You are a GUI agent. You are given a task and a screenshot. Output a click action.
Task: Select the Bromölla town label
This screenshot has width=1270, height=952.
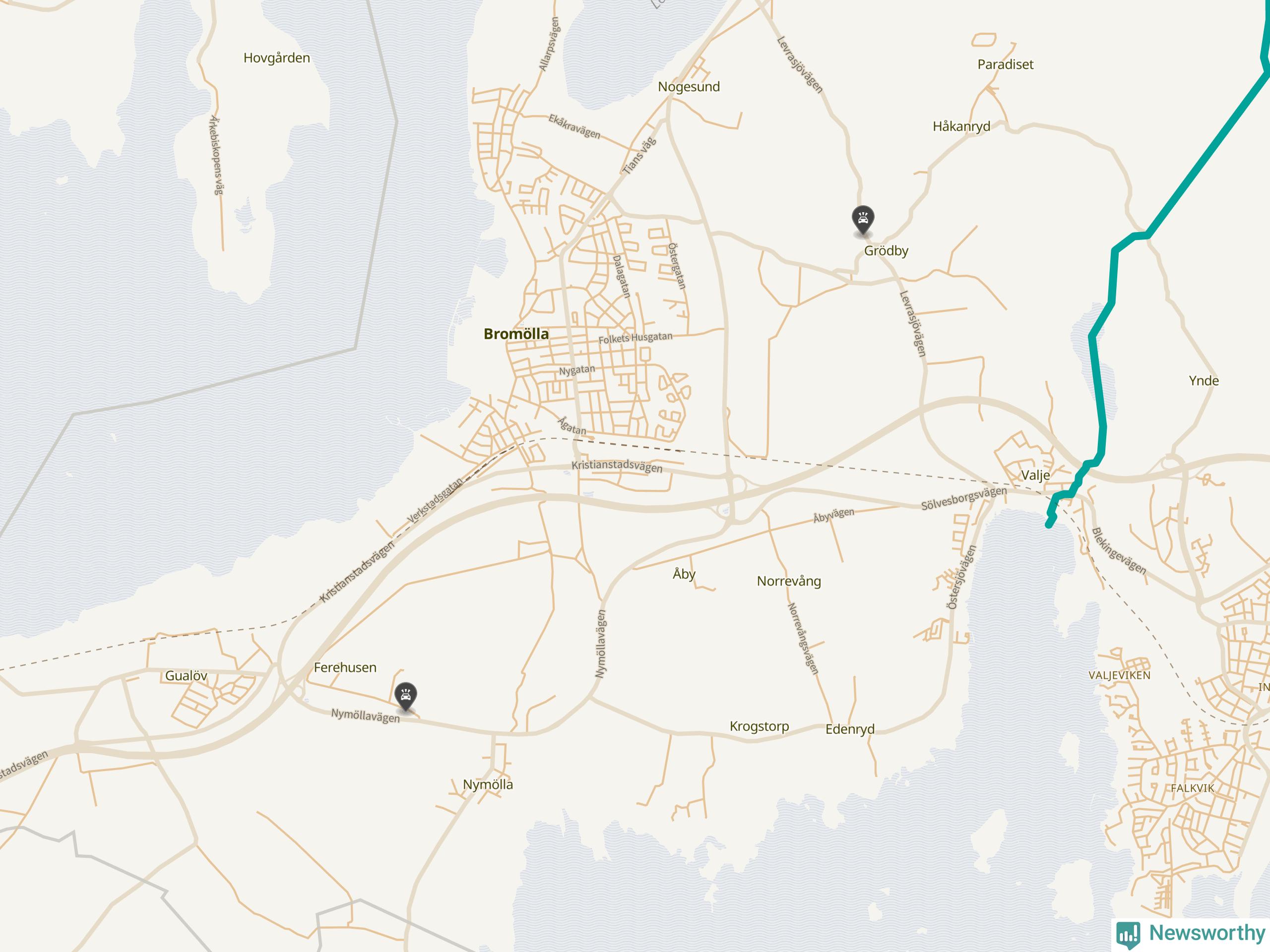pos(516,334)
